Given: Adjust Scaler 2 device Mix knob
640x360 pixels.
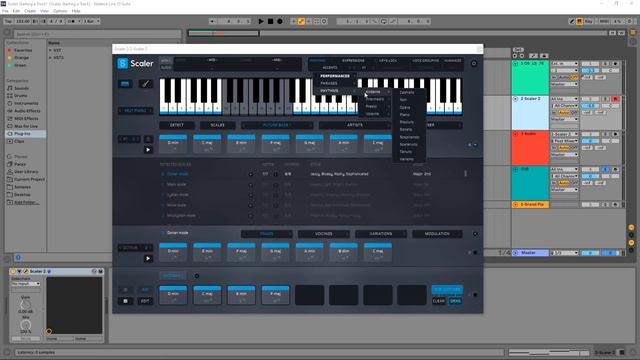Looking at the screenshot, I should coord(25,325).
